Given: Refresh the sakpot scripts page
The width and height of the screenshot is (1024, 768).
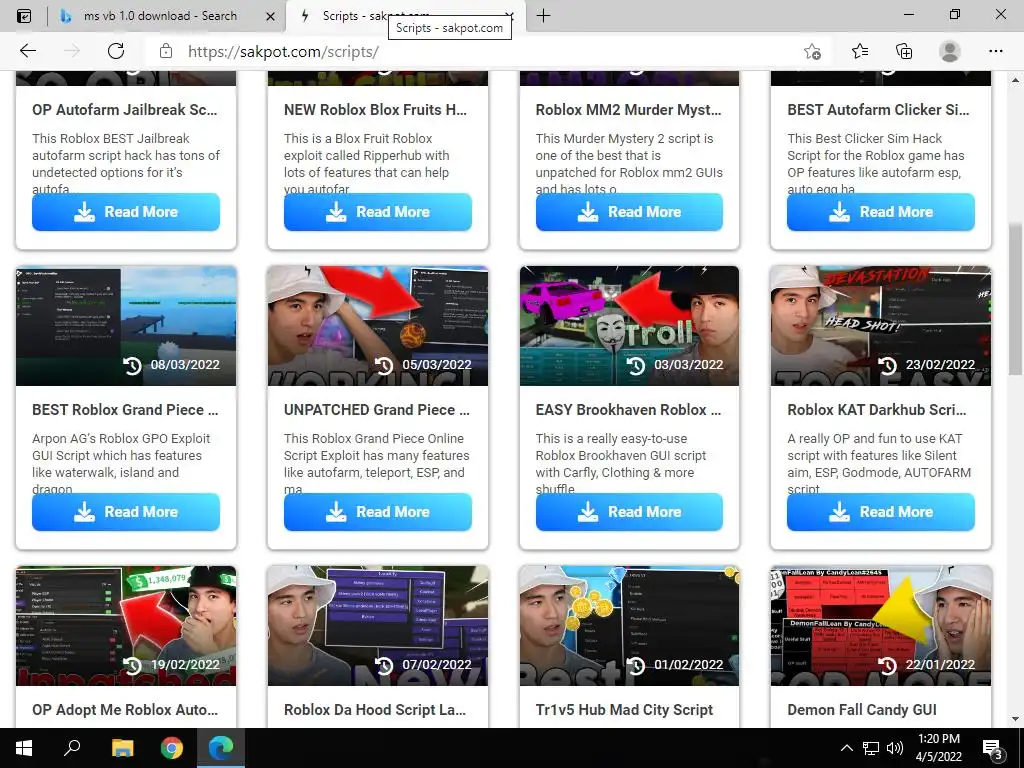Looking at the screenshot, I should coord(116,51).
